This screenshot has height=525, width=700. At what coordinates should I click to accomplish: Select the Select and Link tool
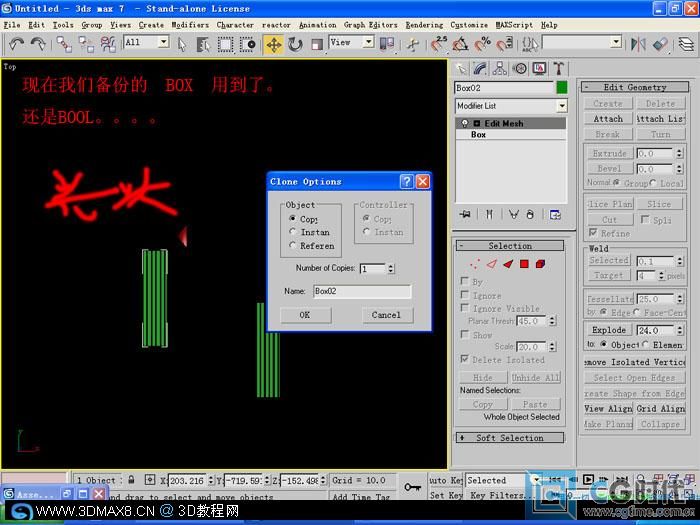(64, 44)
